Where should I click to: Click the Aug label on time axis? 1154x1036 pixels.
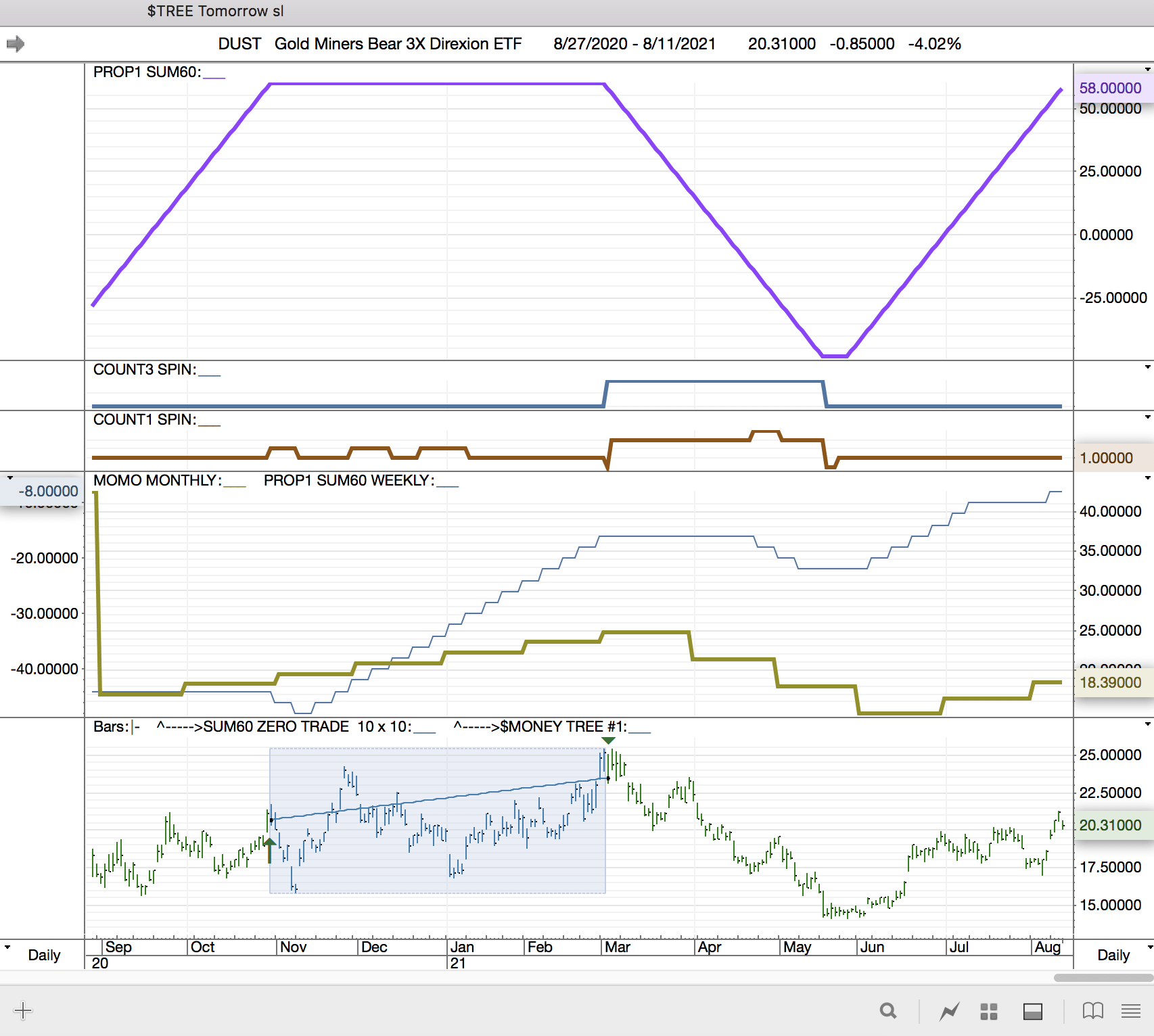coord(1047,947)
